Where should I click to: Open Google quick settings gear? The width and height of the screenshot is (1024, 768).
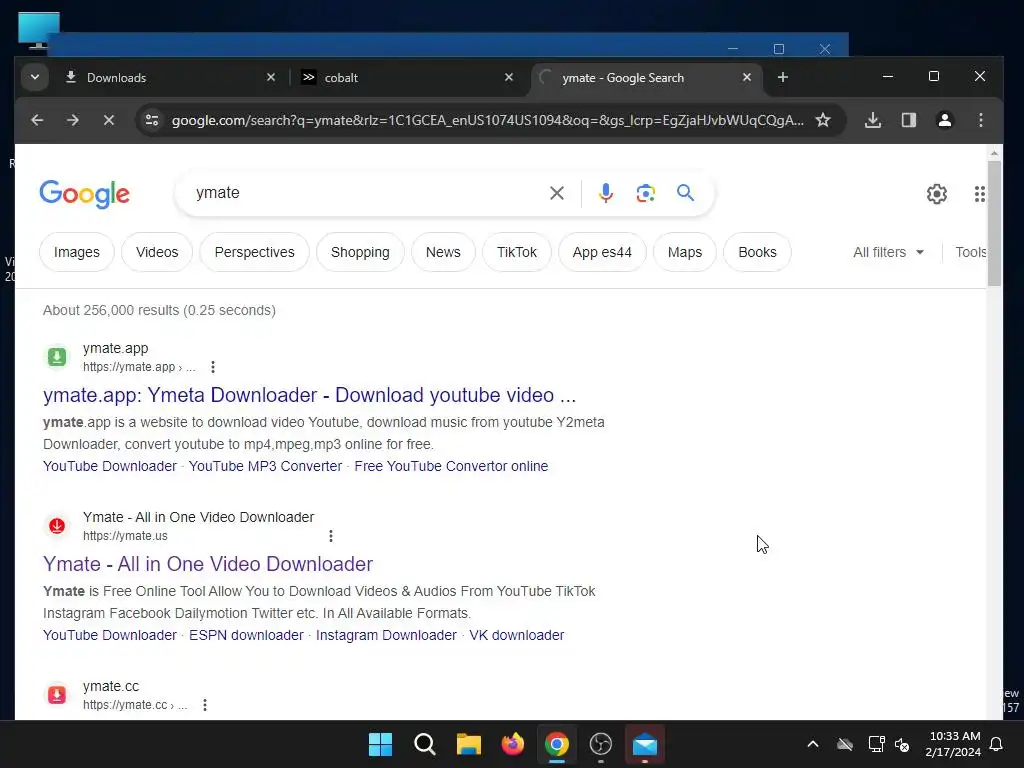(x=936, y=194)
